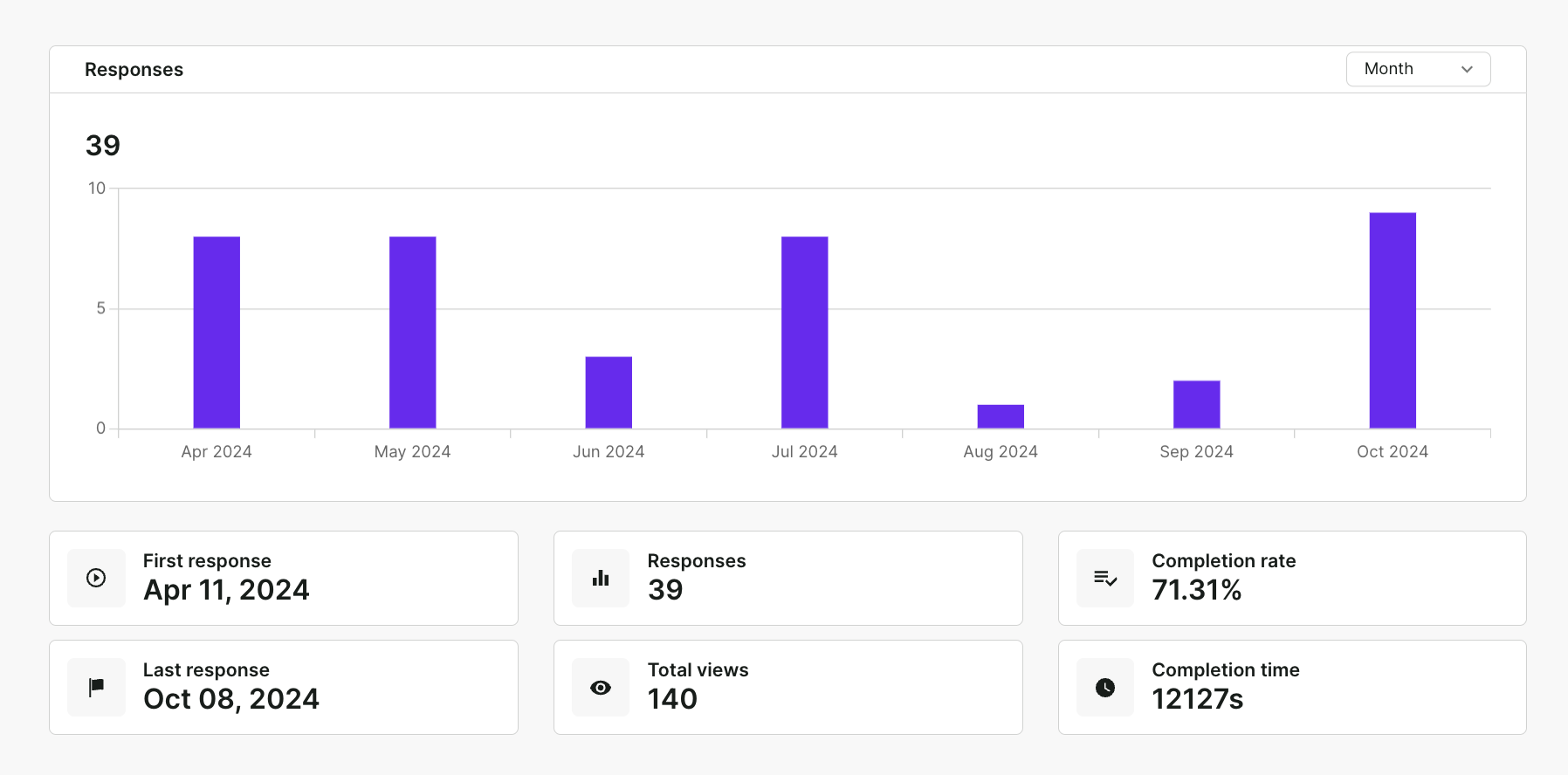Click the 140 total views value
This screenshot has width=1568, height=775.
tap(672, 699)
